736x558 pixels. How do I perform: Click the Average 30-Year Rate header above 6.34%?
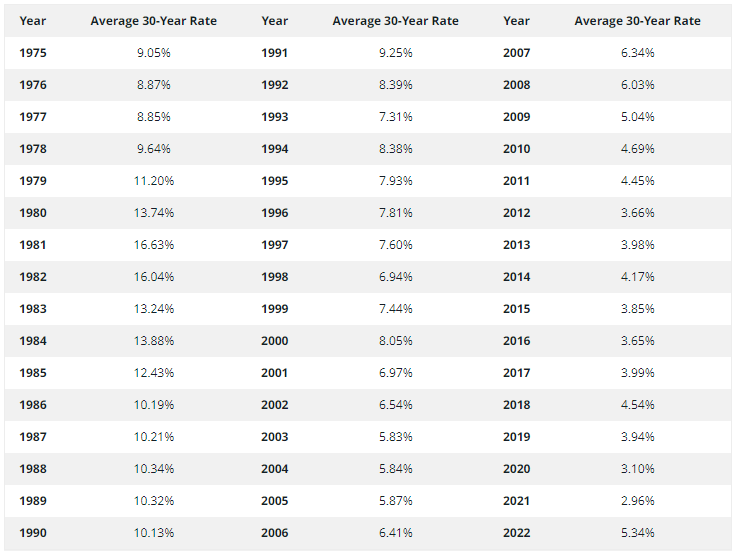click(637, 21)
